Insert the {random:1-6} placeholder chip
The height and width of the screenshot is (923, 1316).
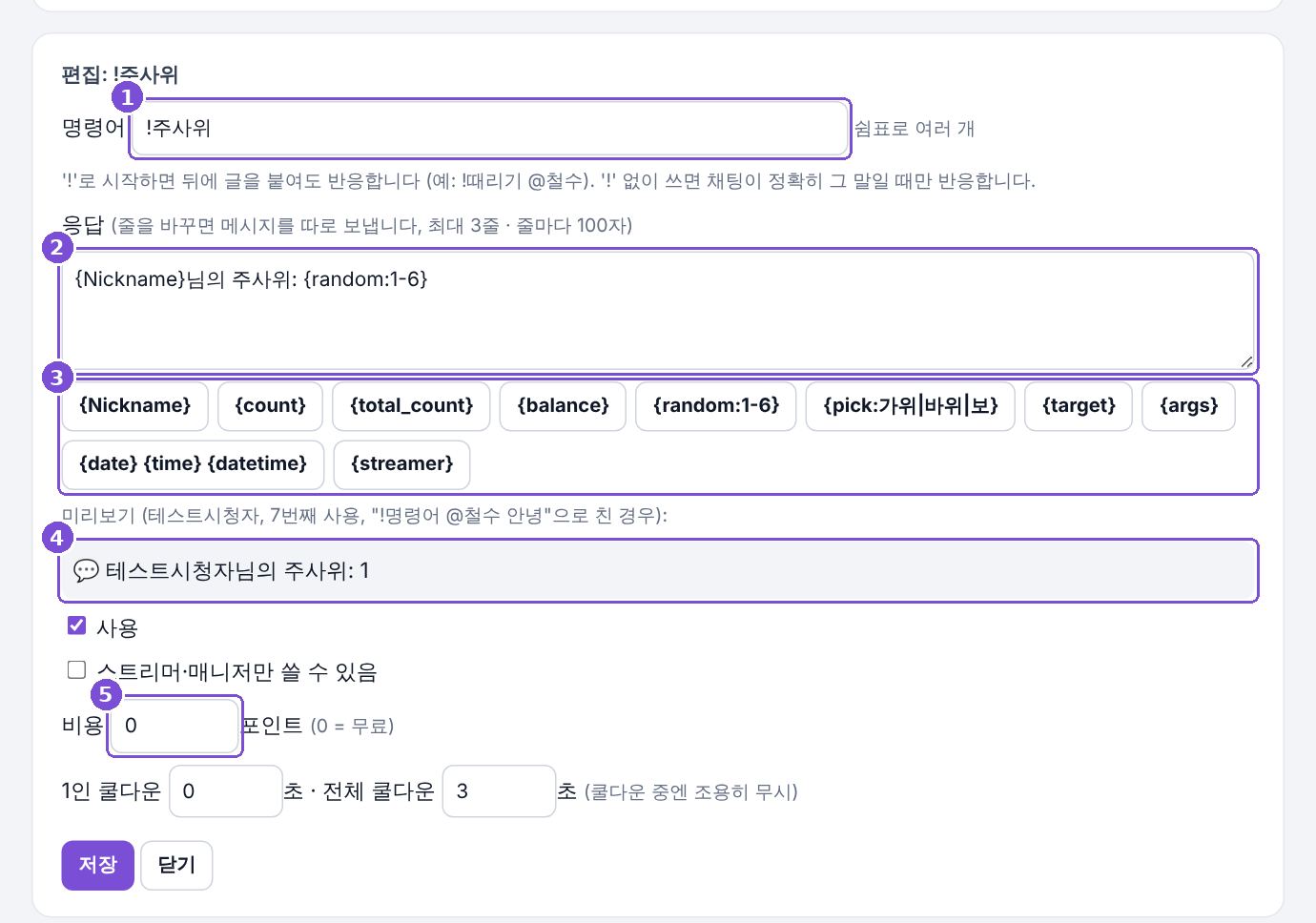pos(716,406)
